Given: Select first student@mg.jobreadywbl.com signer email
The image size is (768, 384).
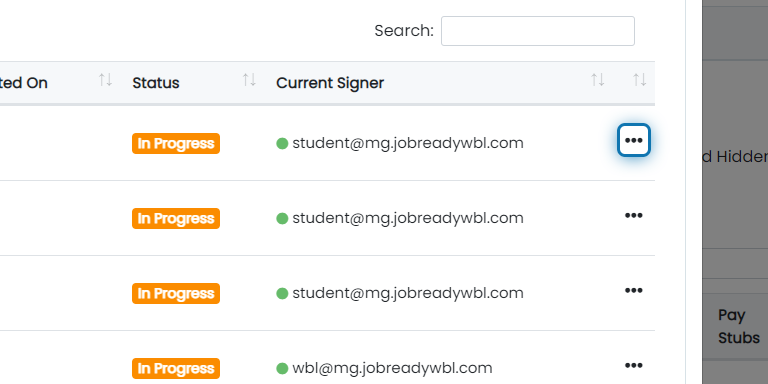Looking at the screenshot, I should click(408, 144).
